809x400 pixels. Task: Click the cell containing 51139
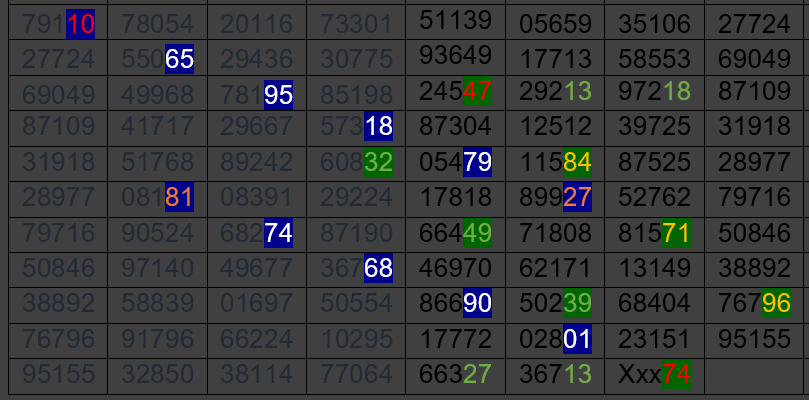pyautogui.click(x=455, y=23)
